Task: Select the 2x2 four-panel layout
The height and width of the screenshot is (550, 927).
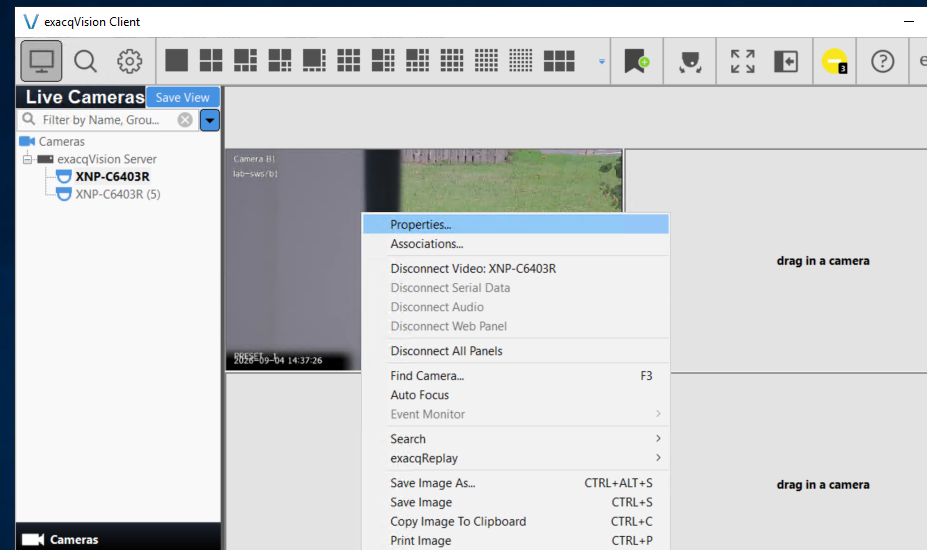Action: (211, 60)
